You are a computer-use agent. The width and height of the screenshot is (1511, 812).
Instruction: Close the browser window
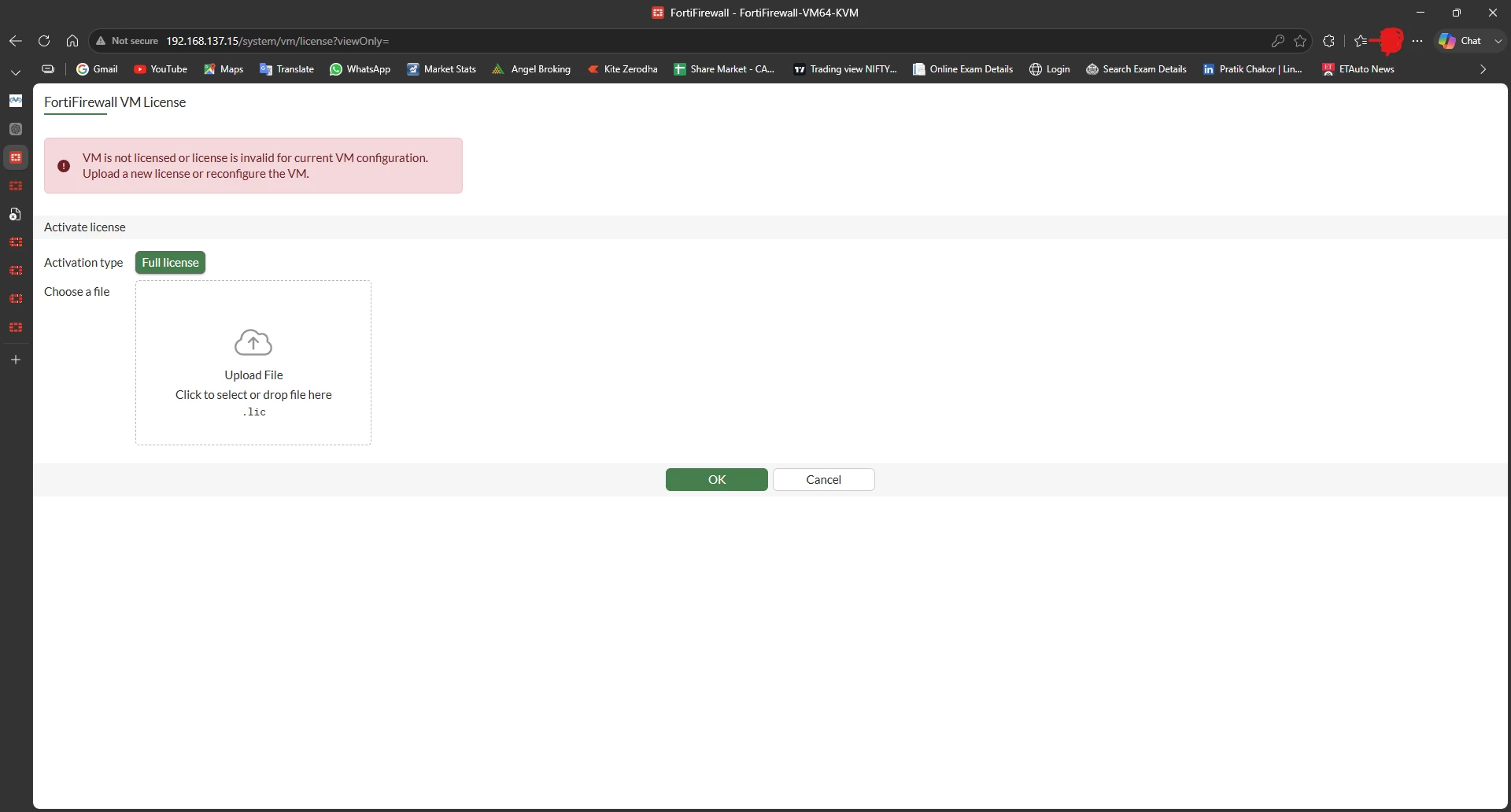[x=1493, y=13]
